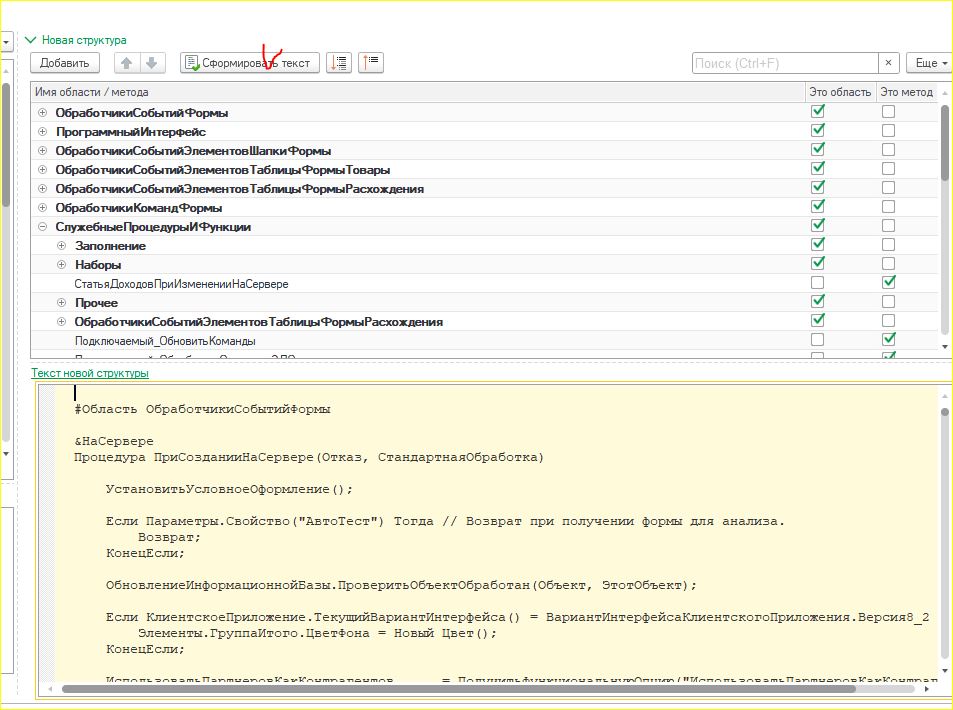This screenshot has height=710, width=953.
Task: Expand the Прочее sub-node
Action: pyautogui.click(x=61, y=303)
